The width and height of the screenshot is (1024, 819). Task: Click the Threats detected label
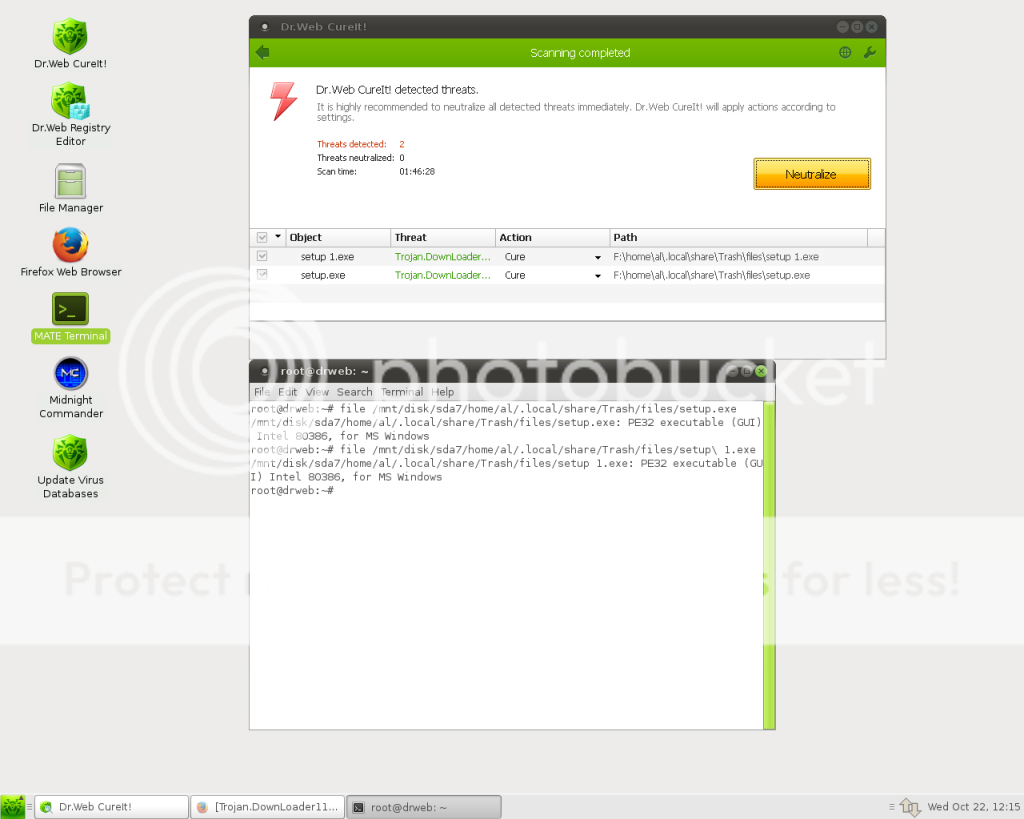[351, 144]
